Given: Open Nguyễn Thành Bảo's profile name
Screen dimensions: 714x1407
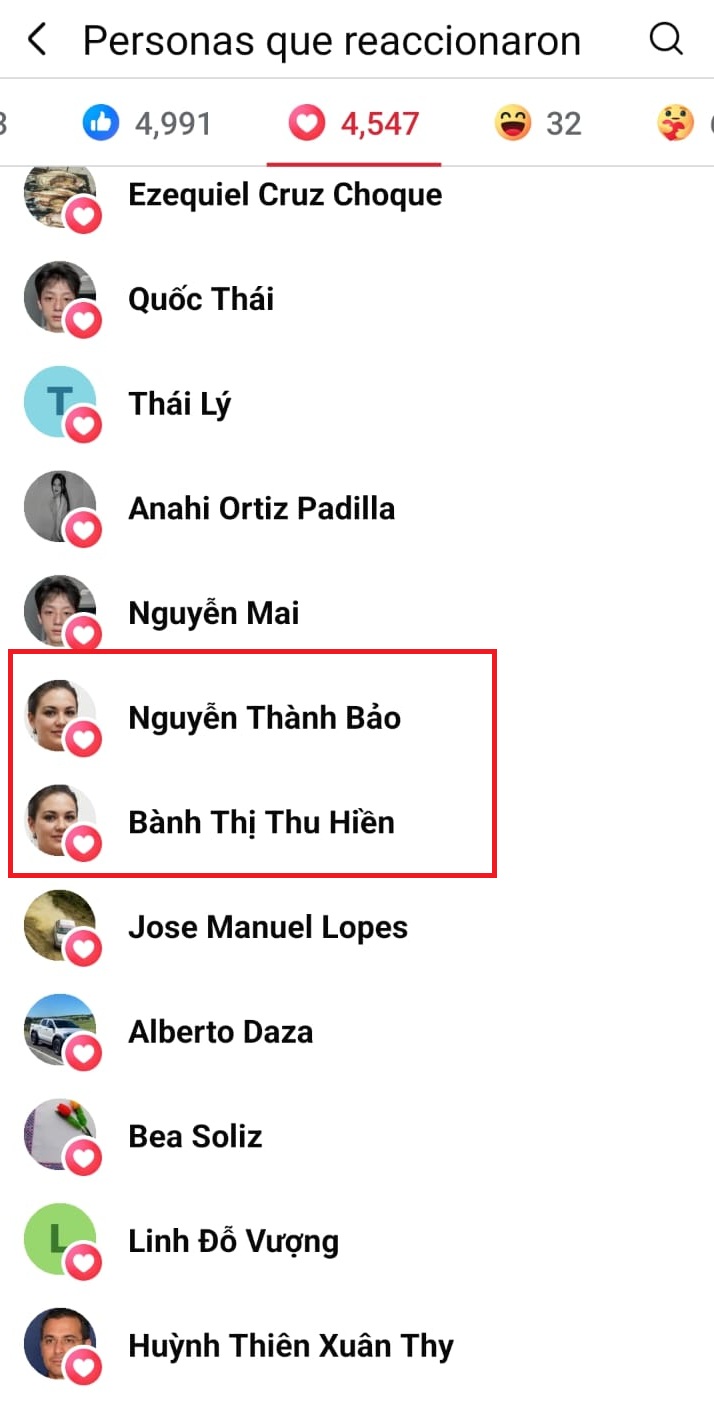Looking at the screenshot, I should click(265, 717).
